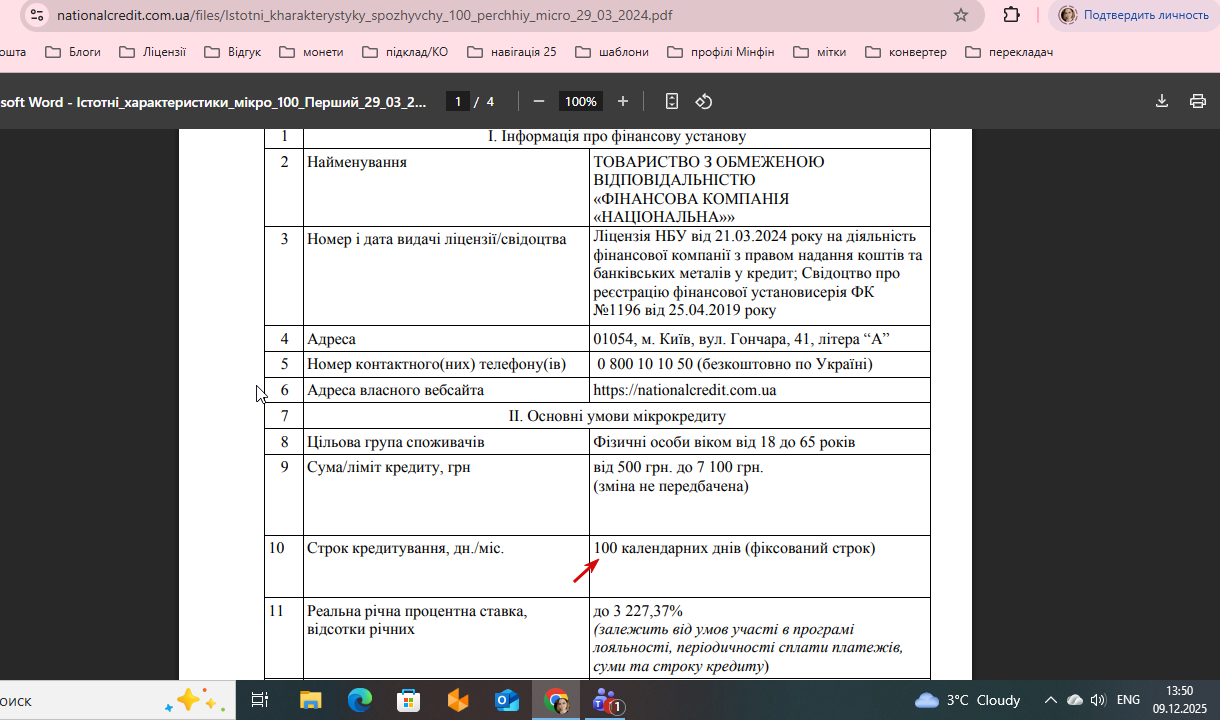Open the orange app icon in taskbar
This screenshot has width=1220, height=720.
point(458,701)
